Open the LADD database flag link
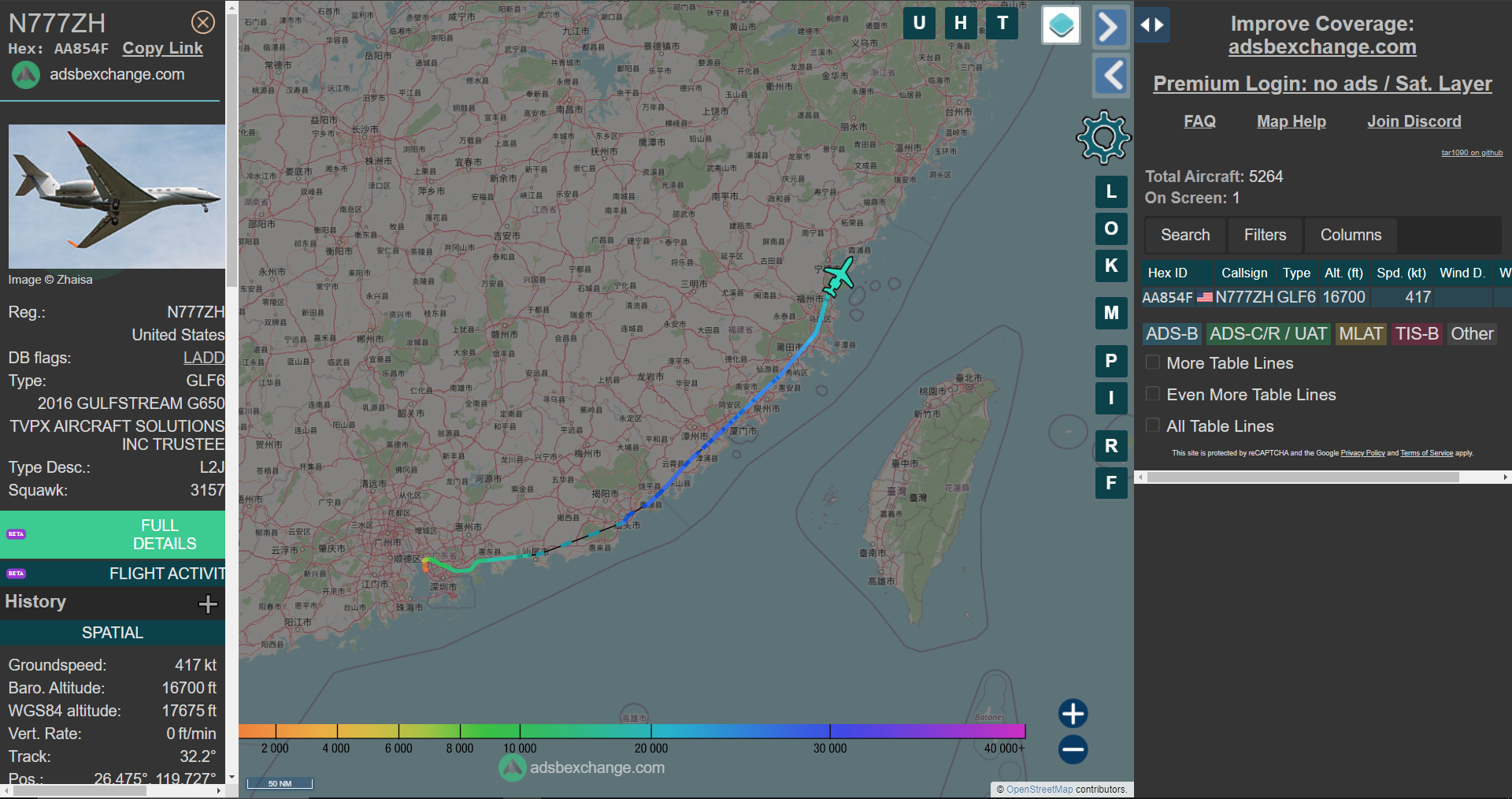 pos(204,358)
